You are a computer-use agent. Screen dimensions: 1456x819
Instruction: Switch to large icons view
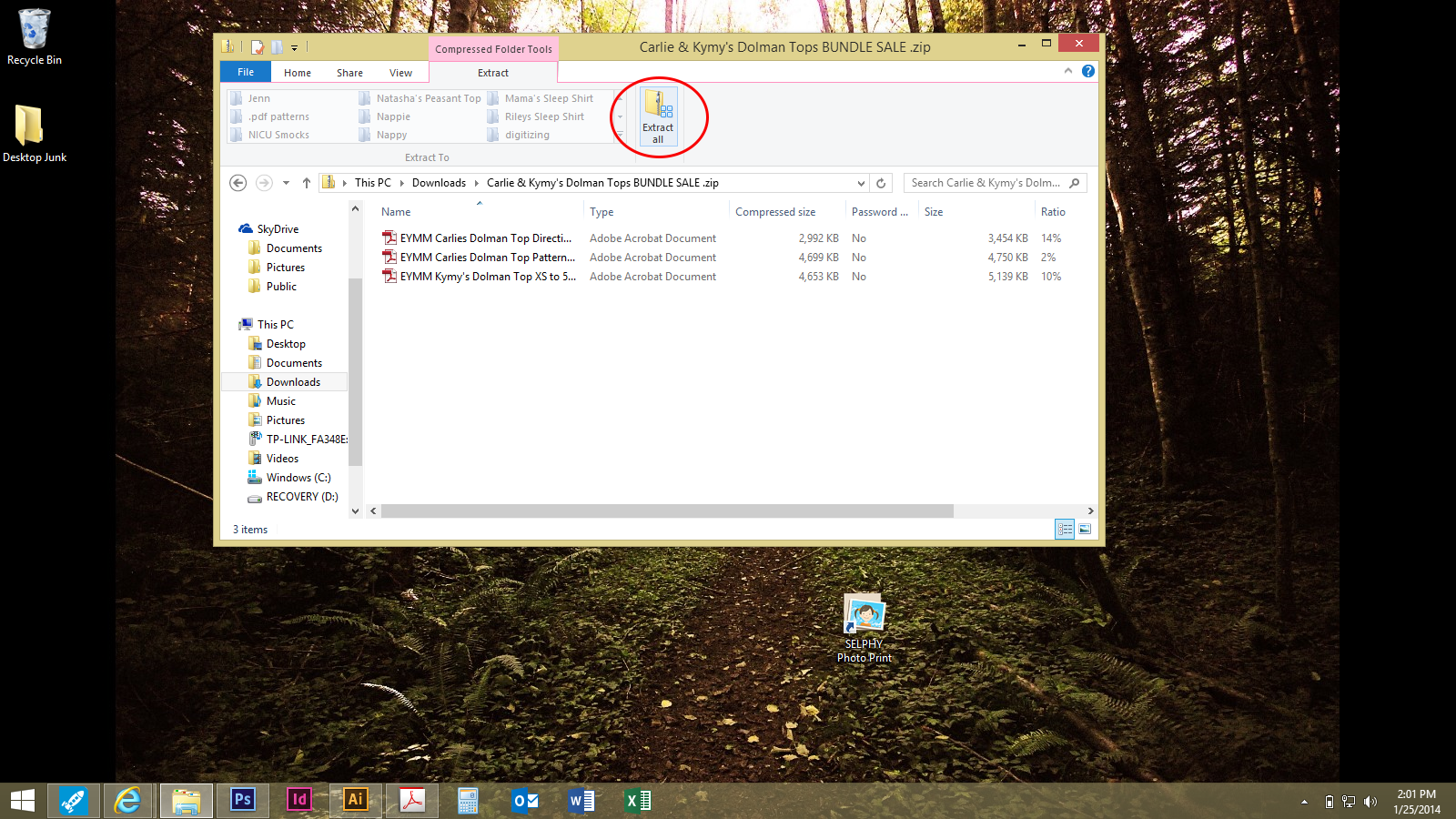tap(1085, 529)
